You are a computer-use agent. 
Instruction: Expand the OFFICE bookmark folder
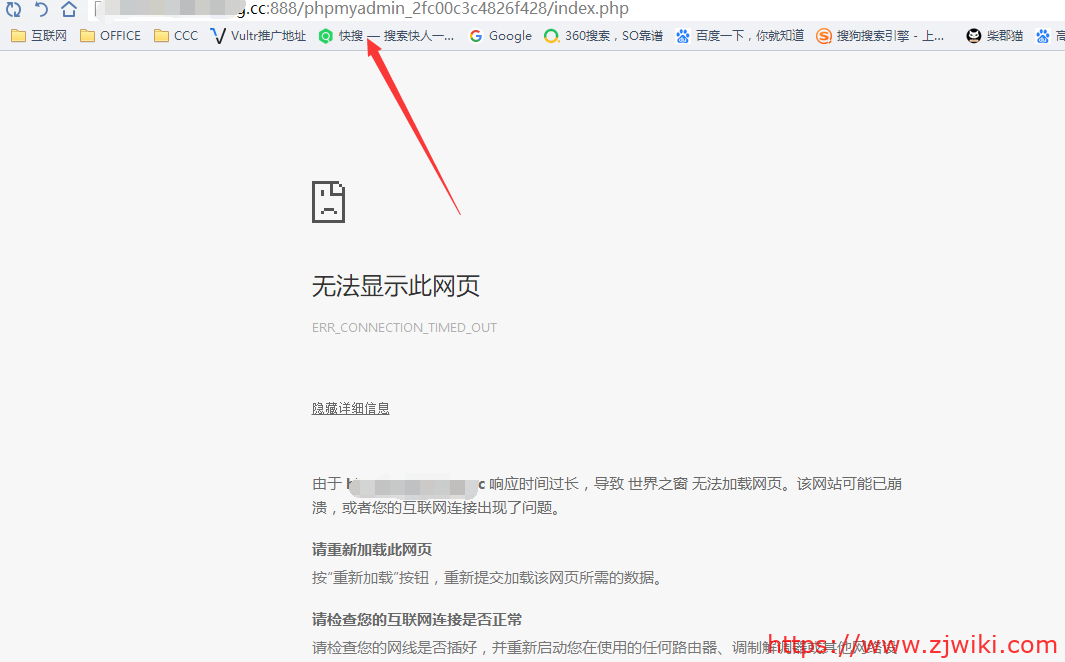110,36
